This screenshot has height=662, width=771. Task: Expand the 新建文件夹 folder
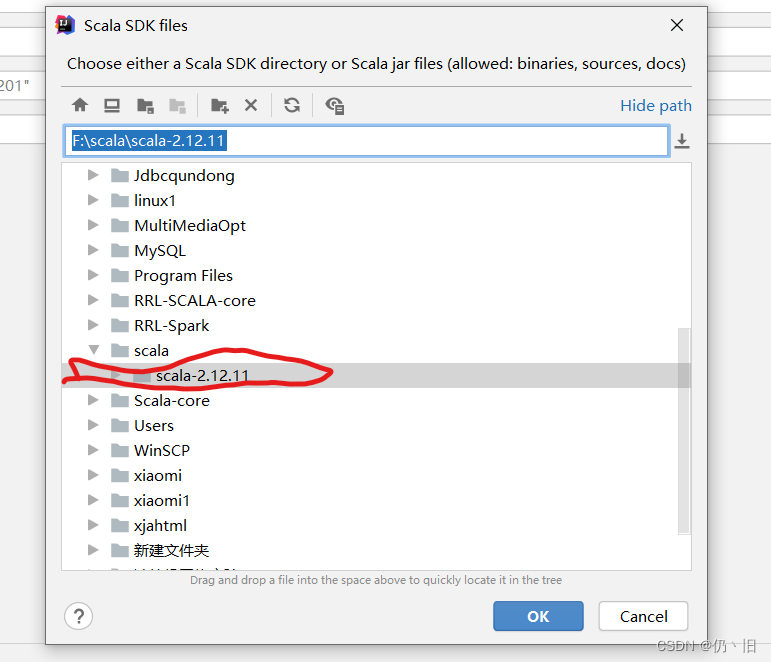(x=93, y=550)
